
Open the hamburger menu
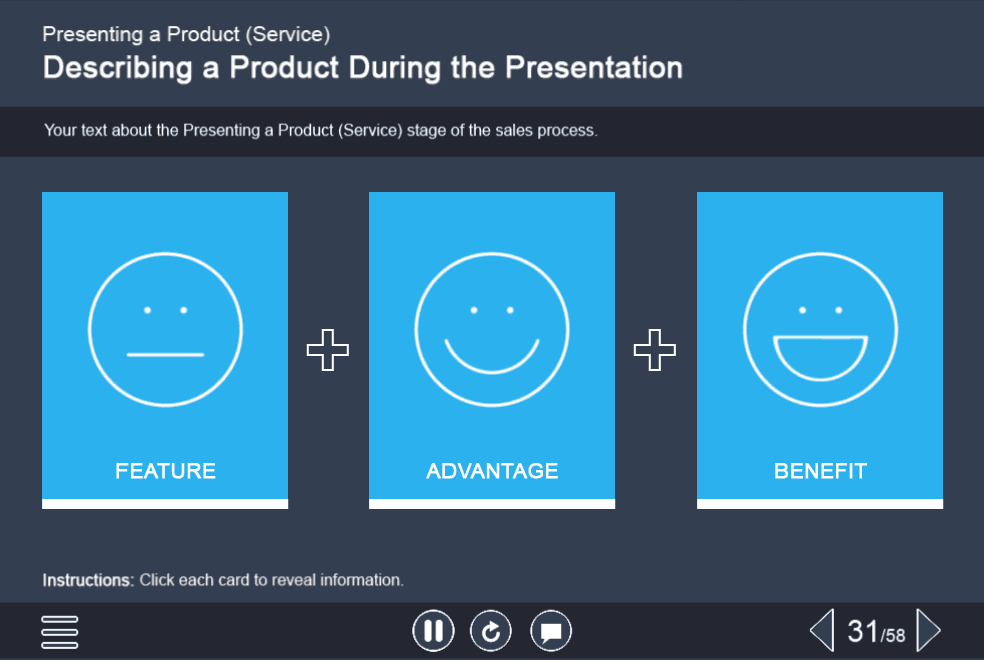[60, 631]
